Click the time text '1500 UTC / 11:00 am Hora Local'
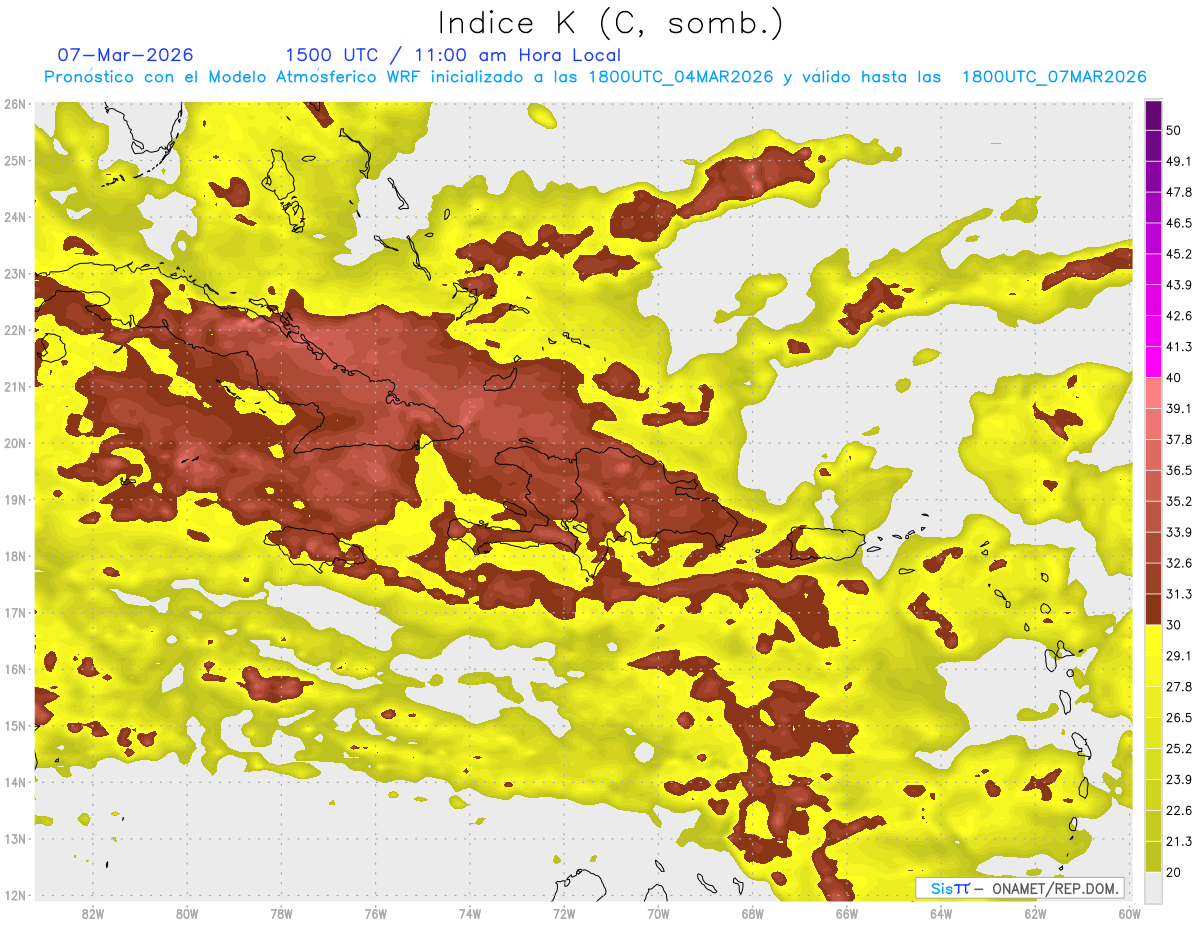 point(453,55)
